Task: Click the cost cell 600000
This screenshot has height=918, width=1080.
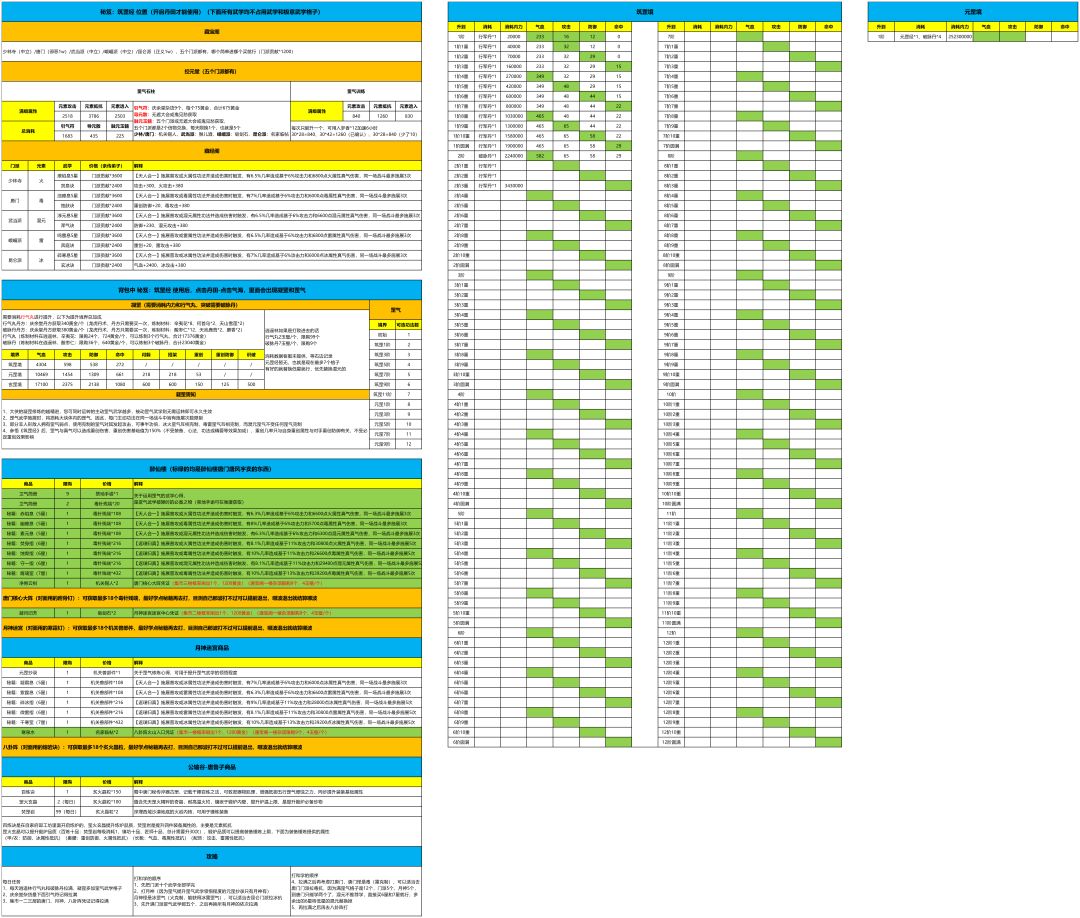Action: click(514, 96)
